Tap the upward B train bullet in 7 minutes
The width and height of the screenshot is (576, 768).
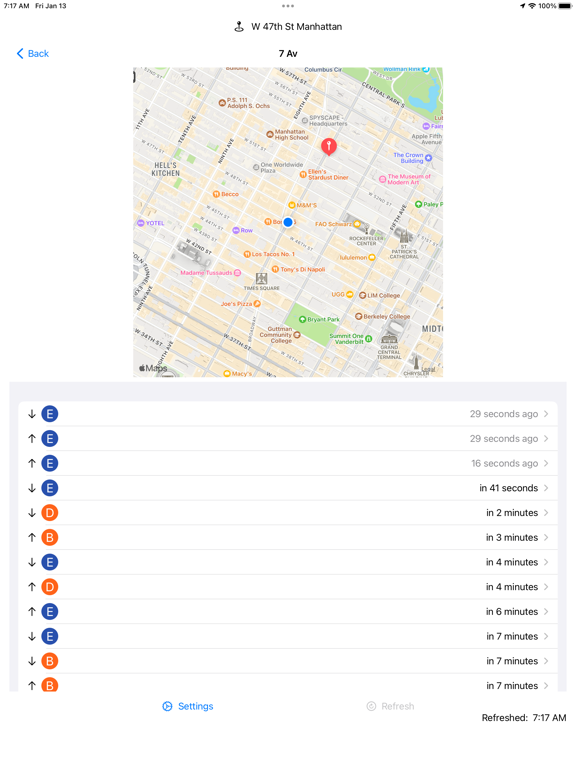tap(49, 685)
